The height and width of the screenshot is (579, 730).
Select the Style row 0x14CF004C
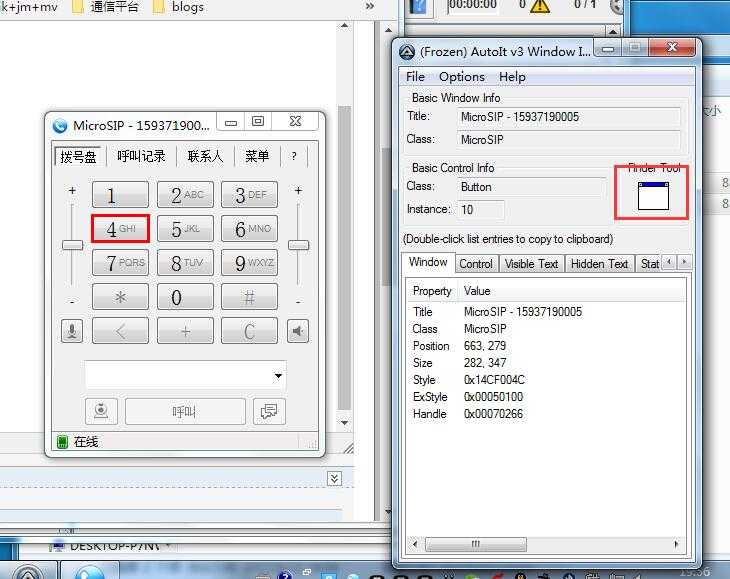tap(547, 380)
